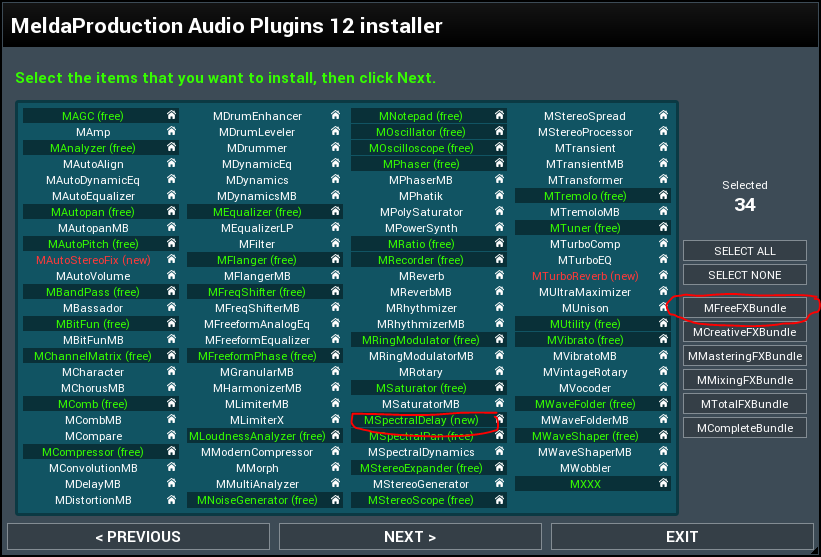
Task: Click the home icon next to MPhatik
Action: tap(499, 195)
